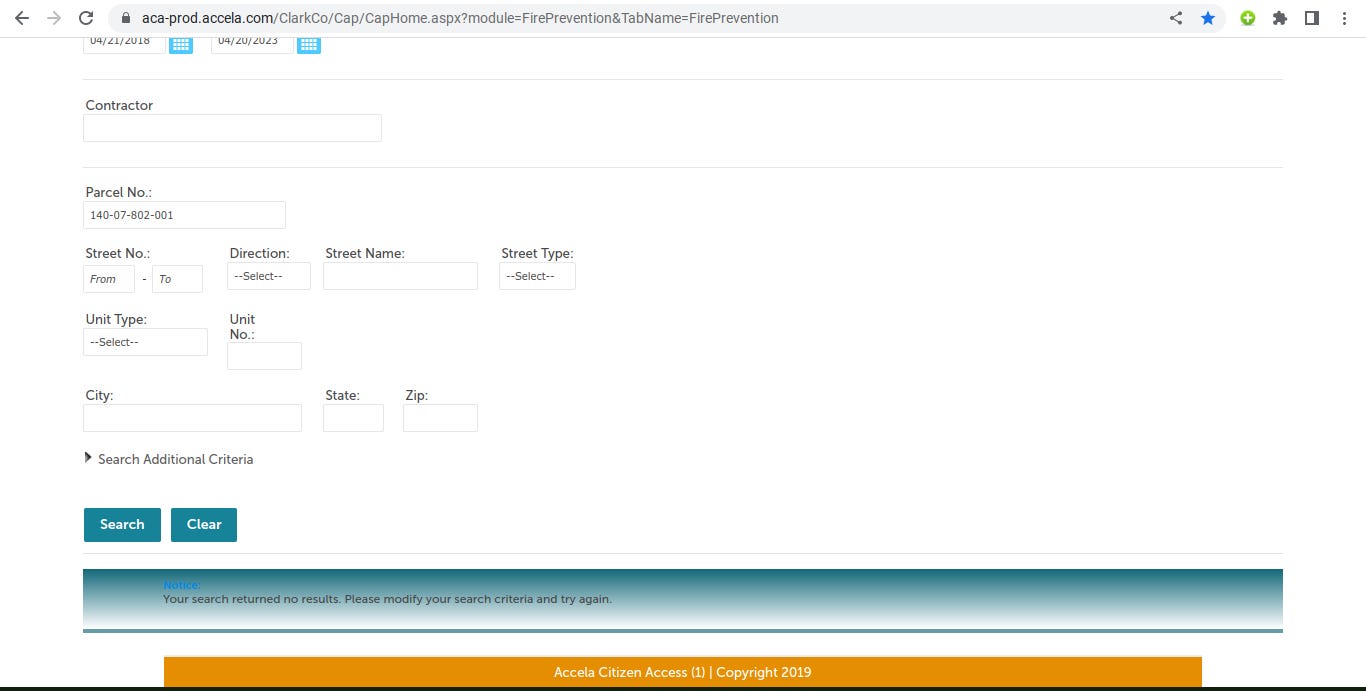Viewport: 1366px width, 691px height.
Task: Click the Street Name field
Action: pyautogui.click(x=400, y=276)
